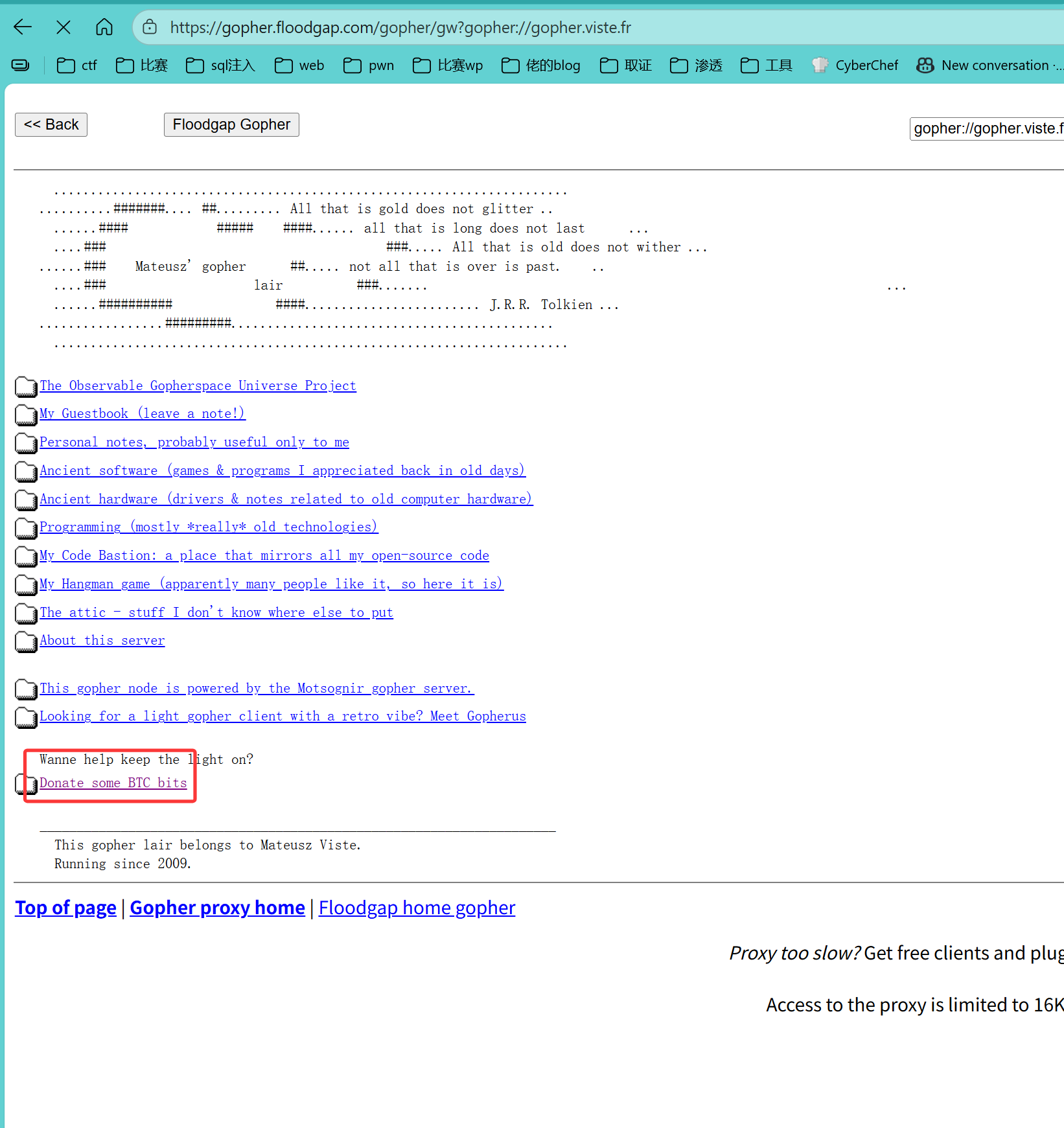Open The attic link
This screenshot has width=1064, height=1128.
216,612
